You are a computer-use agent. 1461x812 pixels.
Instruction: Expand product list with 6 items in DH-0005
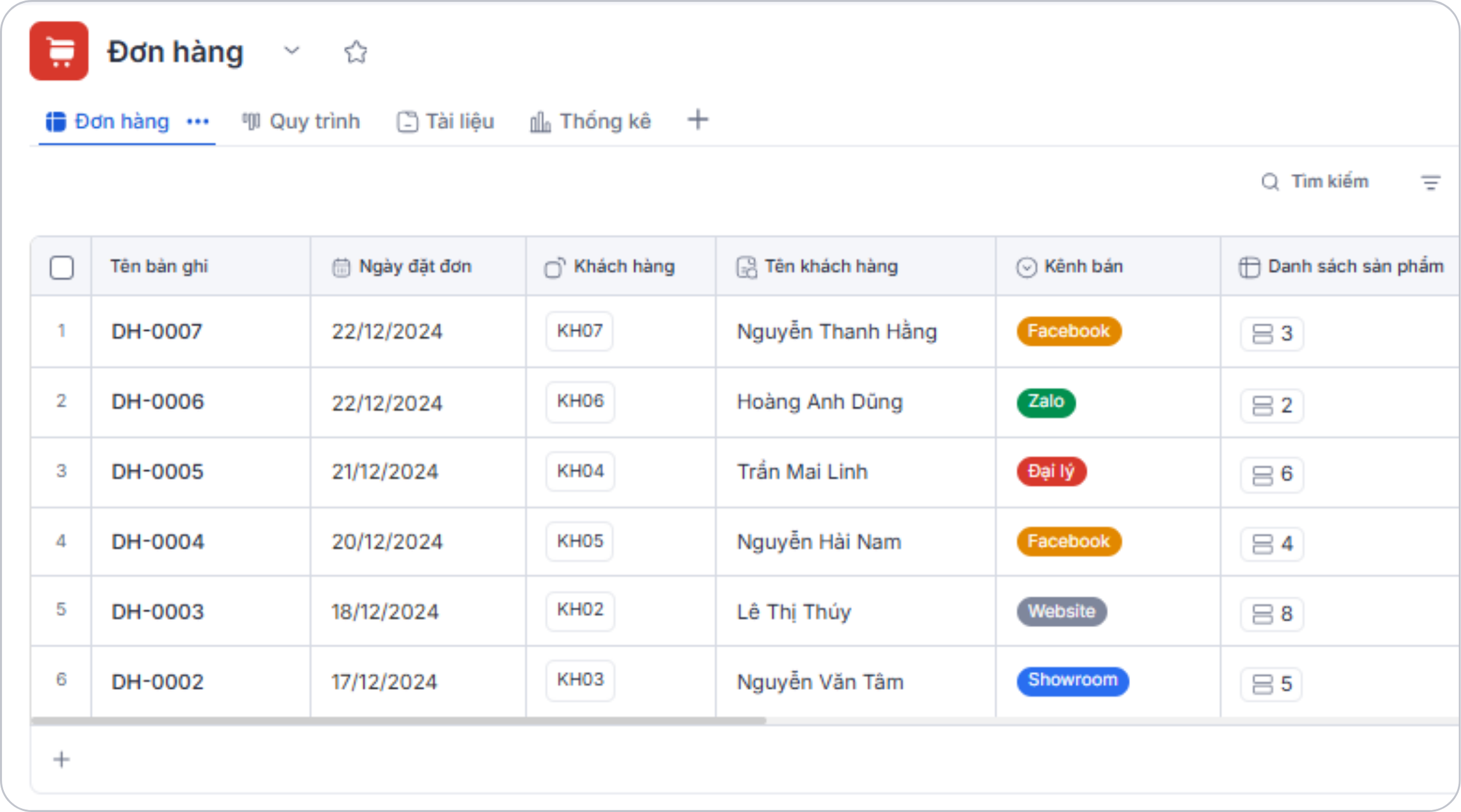point(1272,475)
